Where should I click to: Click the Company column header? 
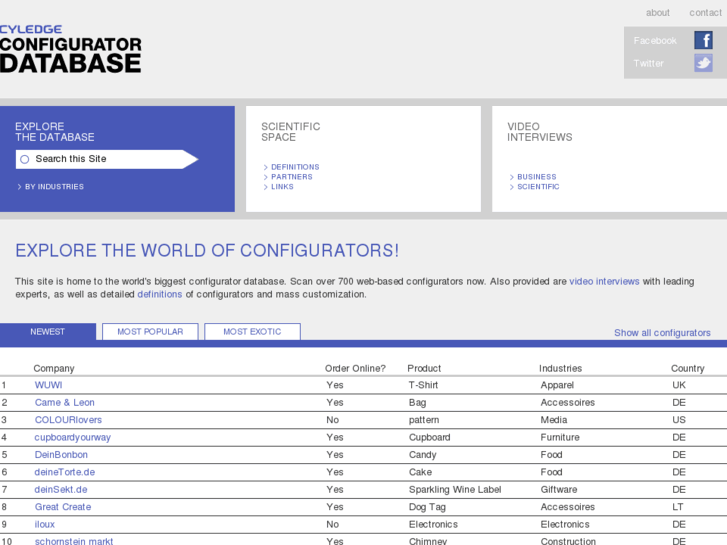point(54,368)
